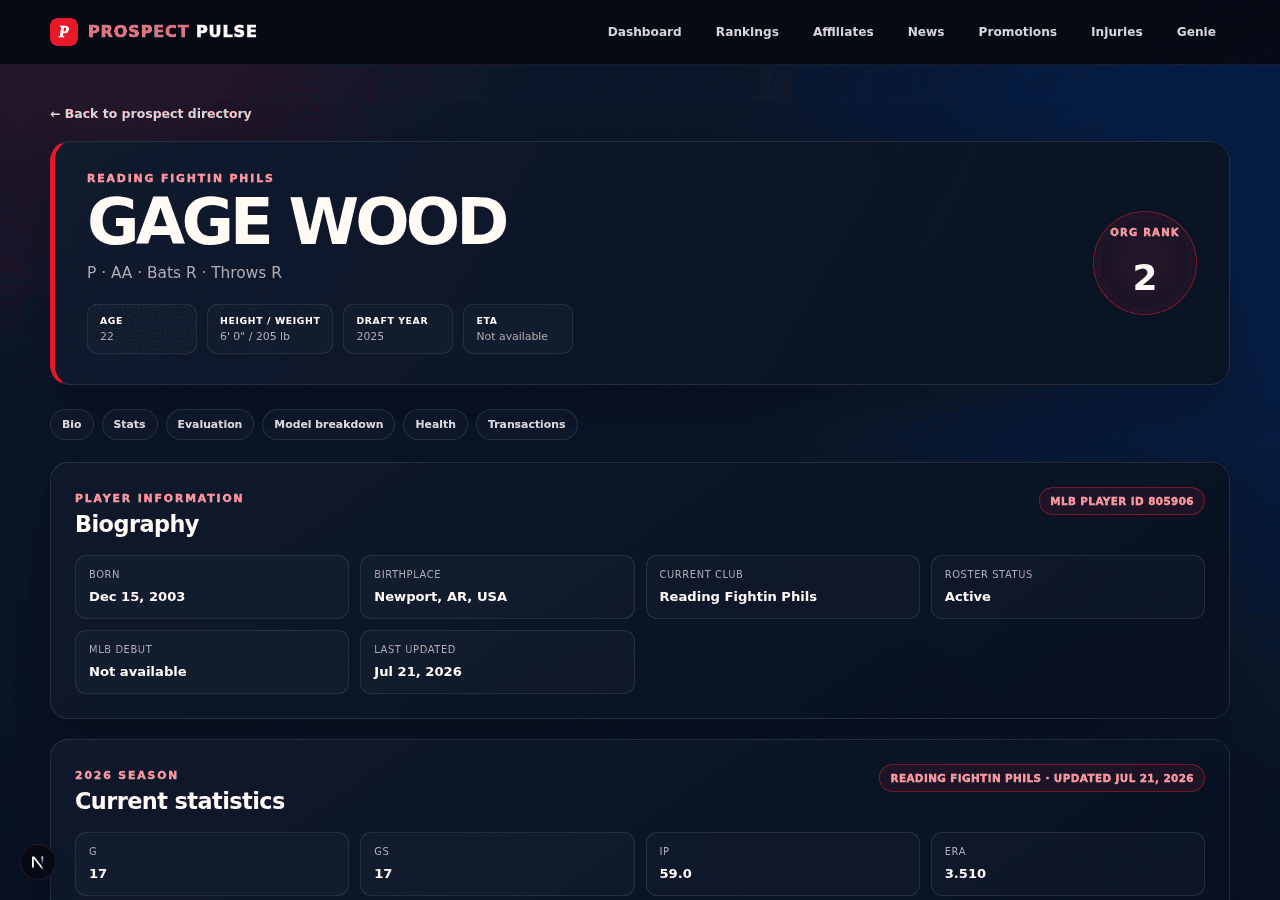Open the News page

pos(926,32)
